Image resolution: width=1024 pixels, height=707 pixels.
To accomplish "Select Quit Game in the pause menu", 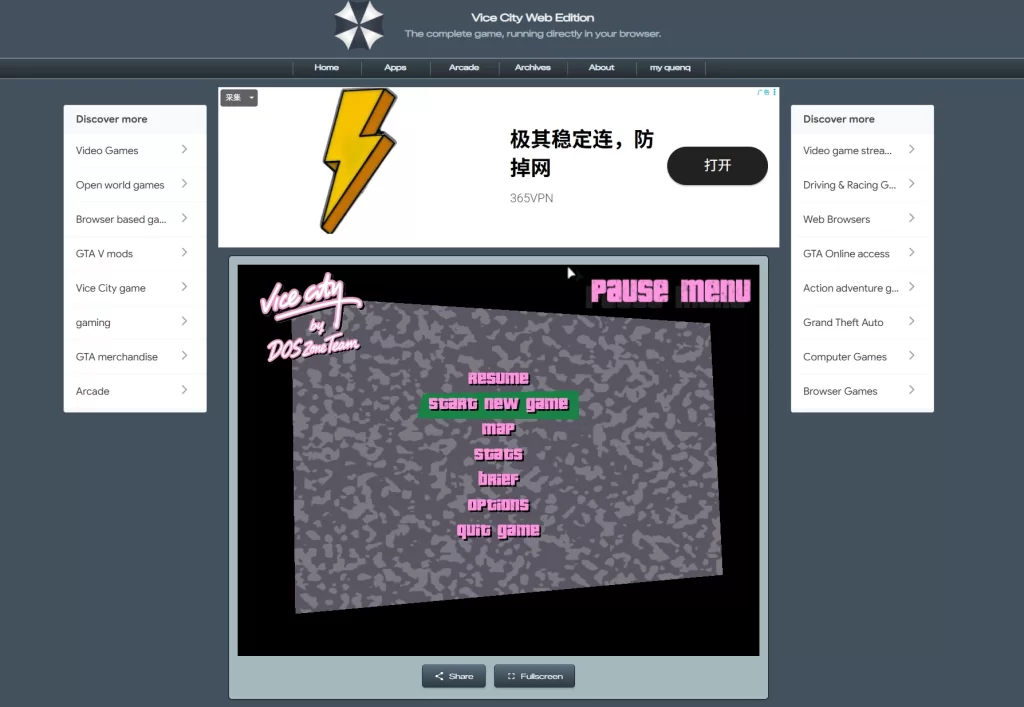I will (498, 531).
